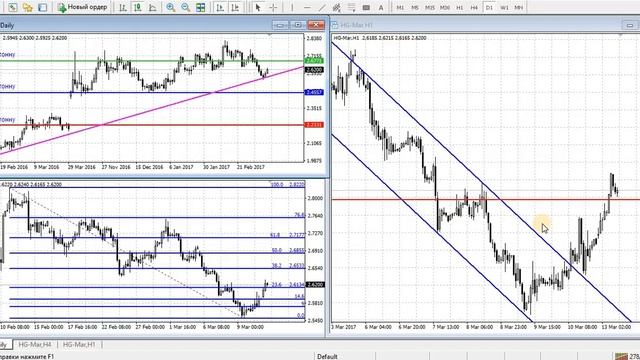Select the arrow cursor tool

pyautogui.click(x=258, y=7)
